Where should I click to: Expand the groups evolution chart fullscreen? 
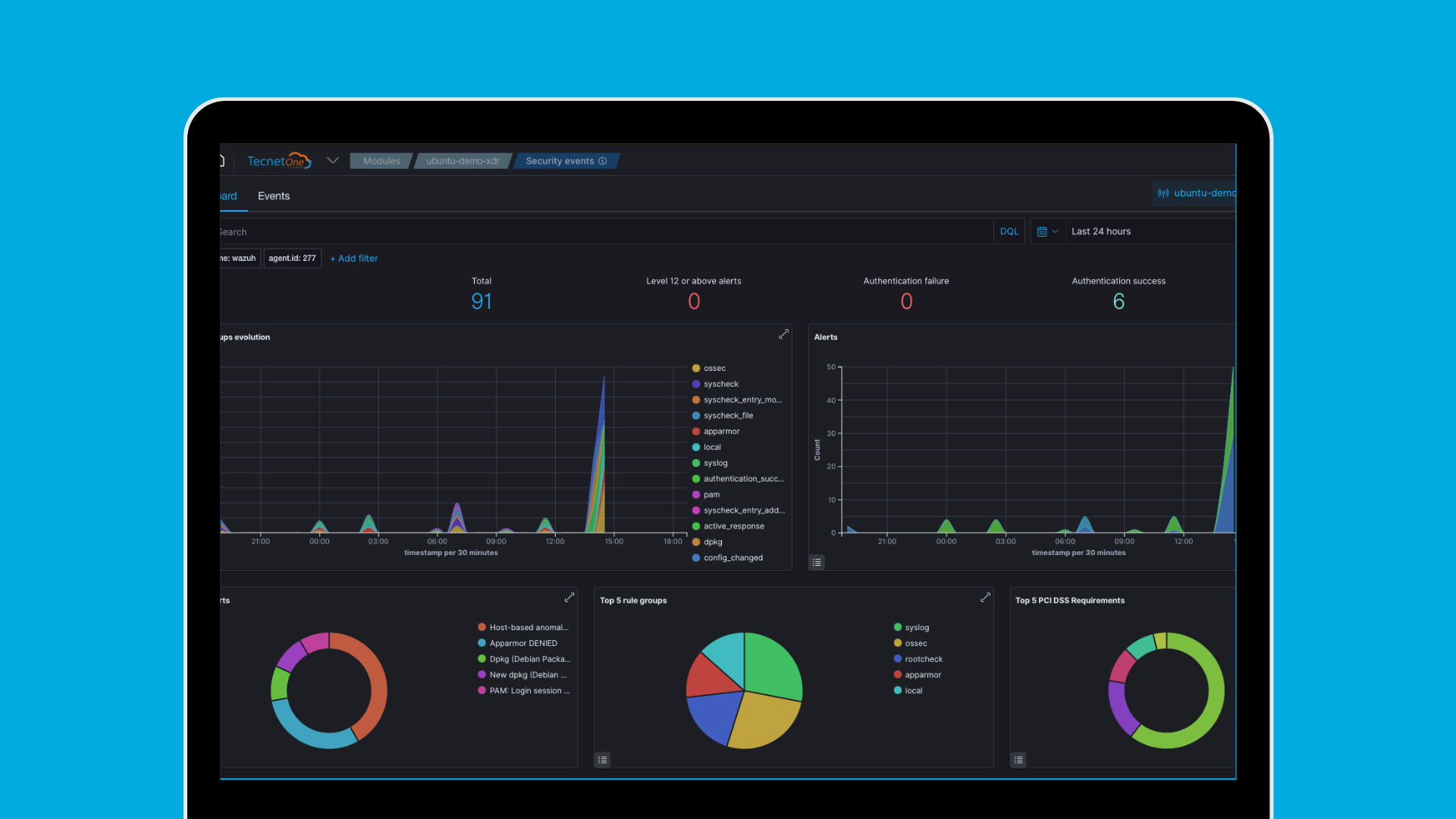point(783,334)
